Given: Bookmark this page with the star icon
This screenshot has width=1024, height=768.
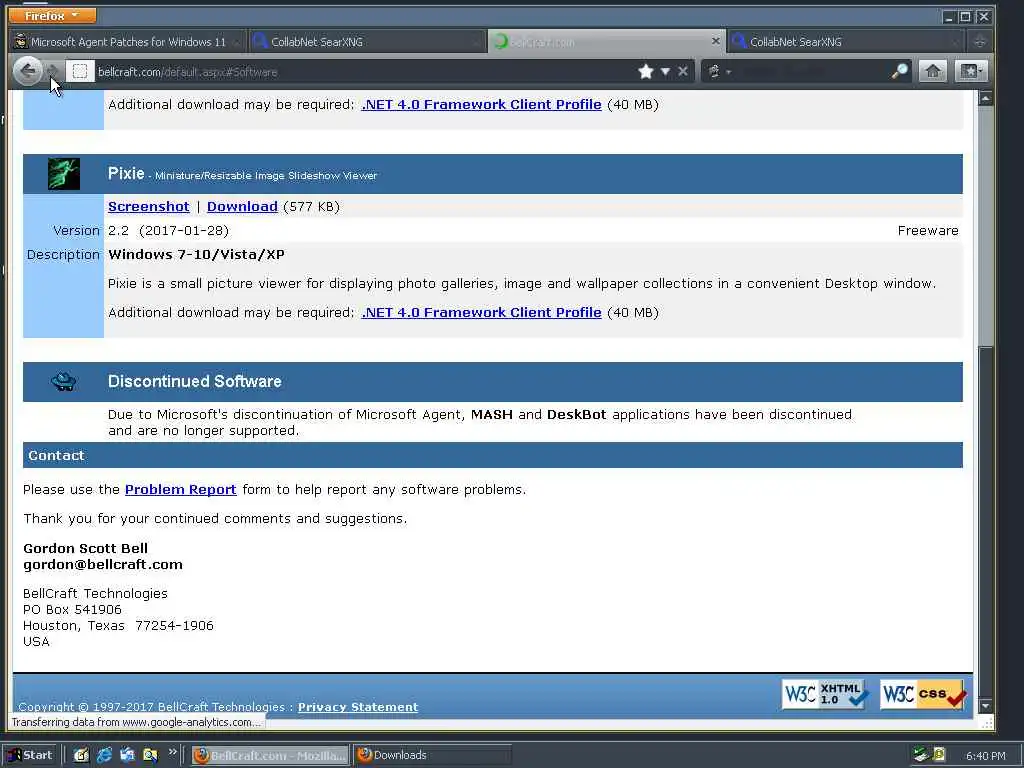Looking at the screenshot, I should [645, 71].
